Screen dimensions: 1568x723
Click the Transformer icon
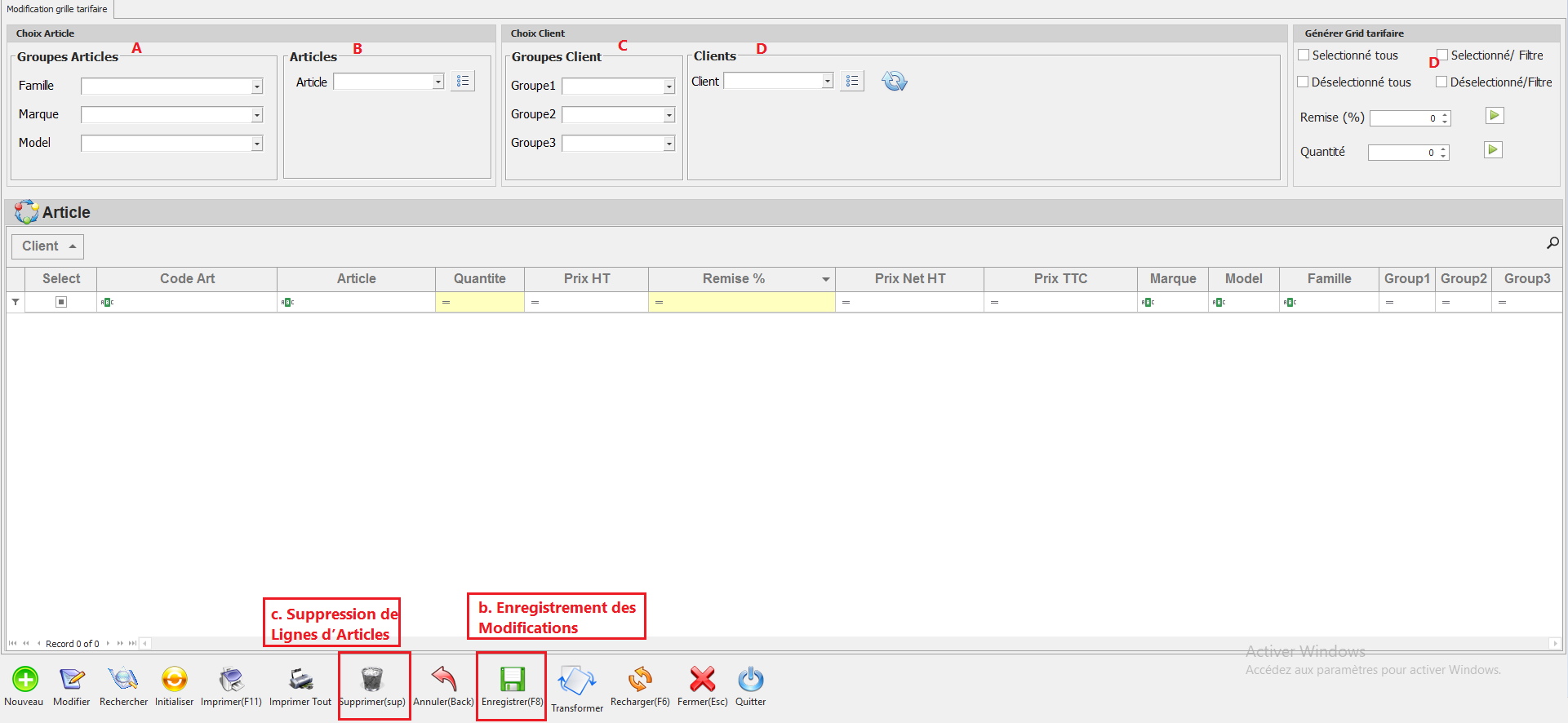[576, 681]
